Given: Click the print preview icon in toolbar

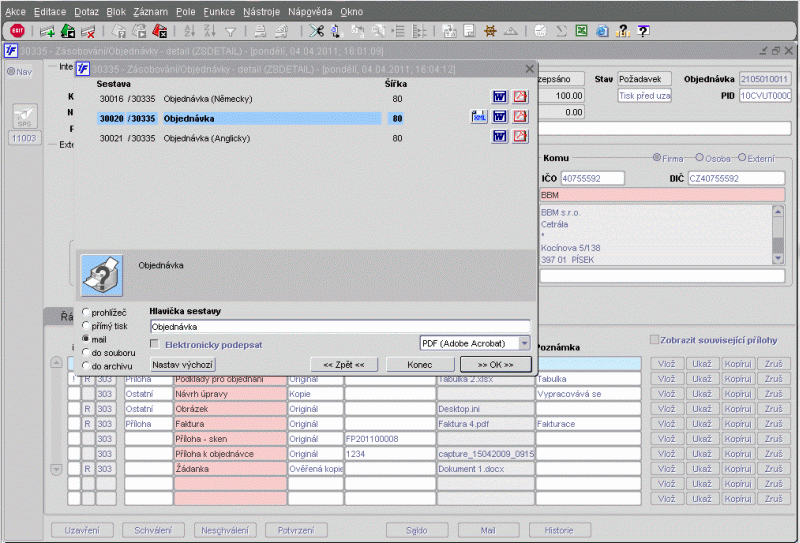Looking at the screenshot, I should [281, 32].
